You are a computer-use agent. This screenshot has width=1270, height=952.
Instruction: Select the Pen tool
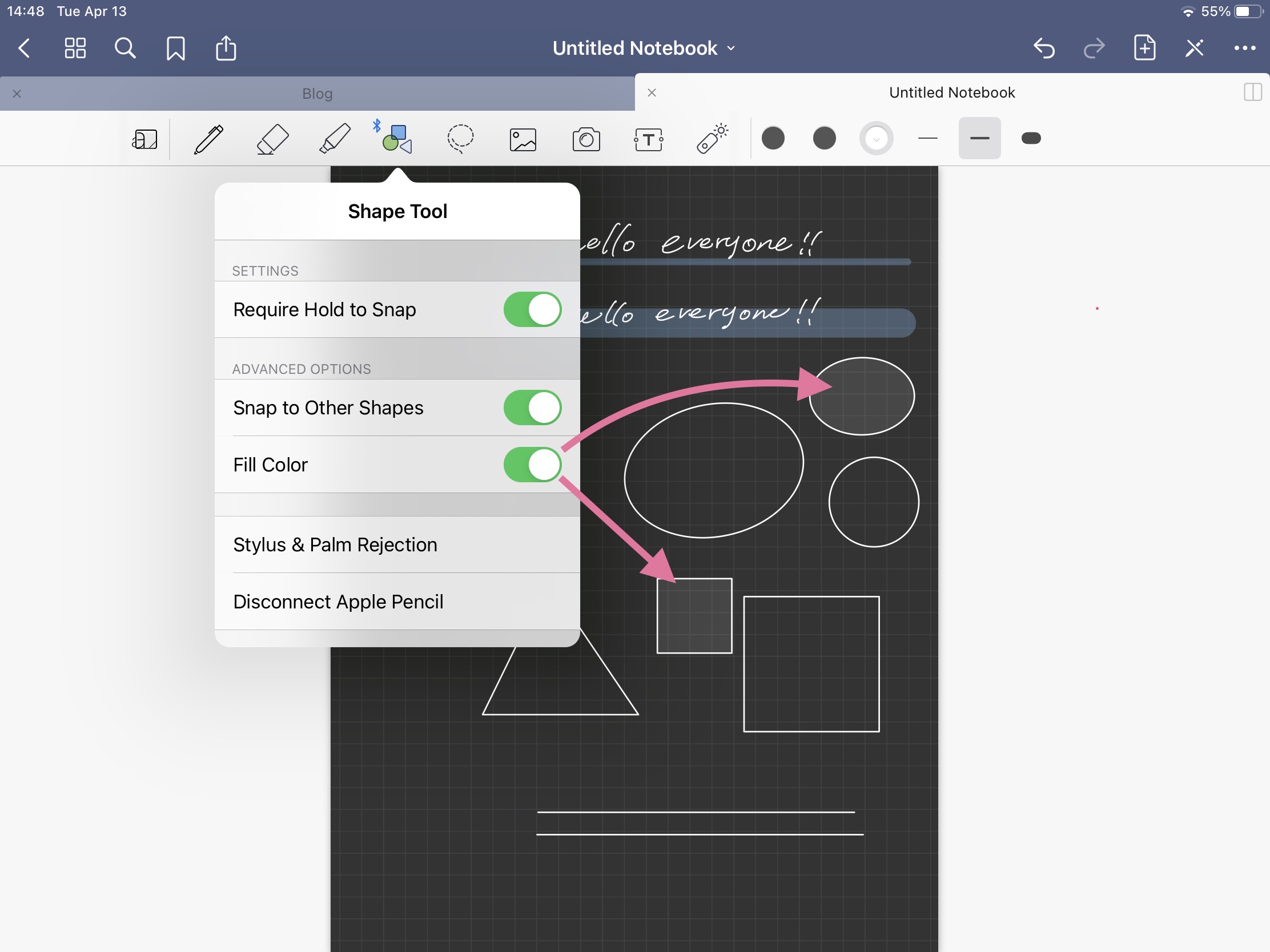point(208,139)
